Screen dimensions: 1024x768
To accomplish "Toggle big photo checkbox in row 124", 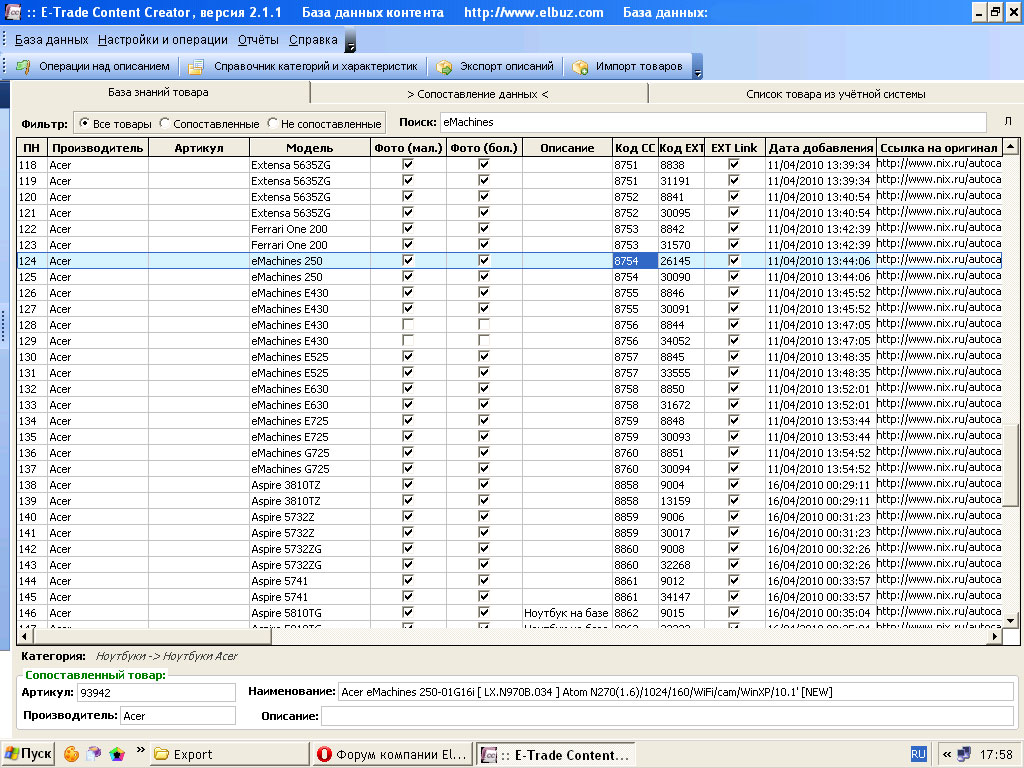I will (484, 261).
